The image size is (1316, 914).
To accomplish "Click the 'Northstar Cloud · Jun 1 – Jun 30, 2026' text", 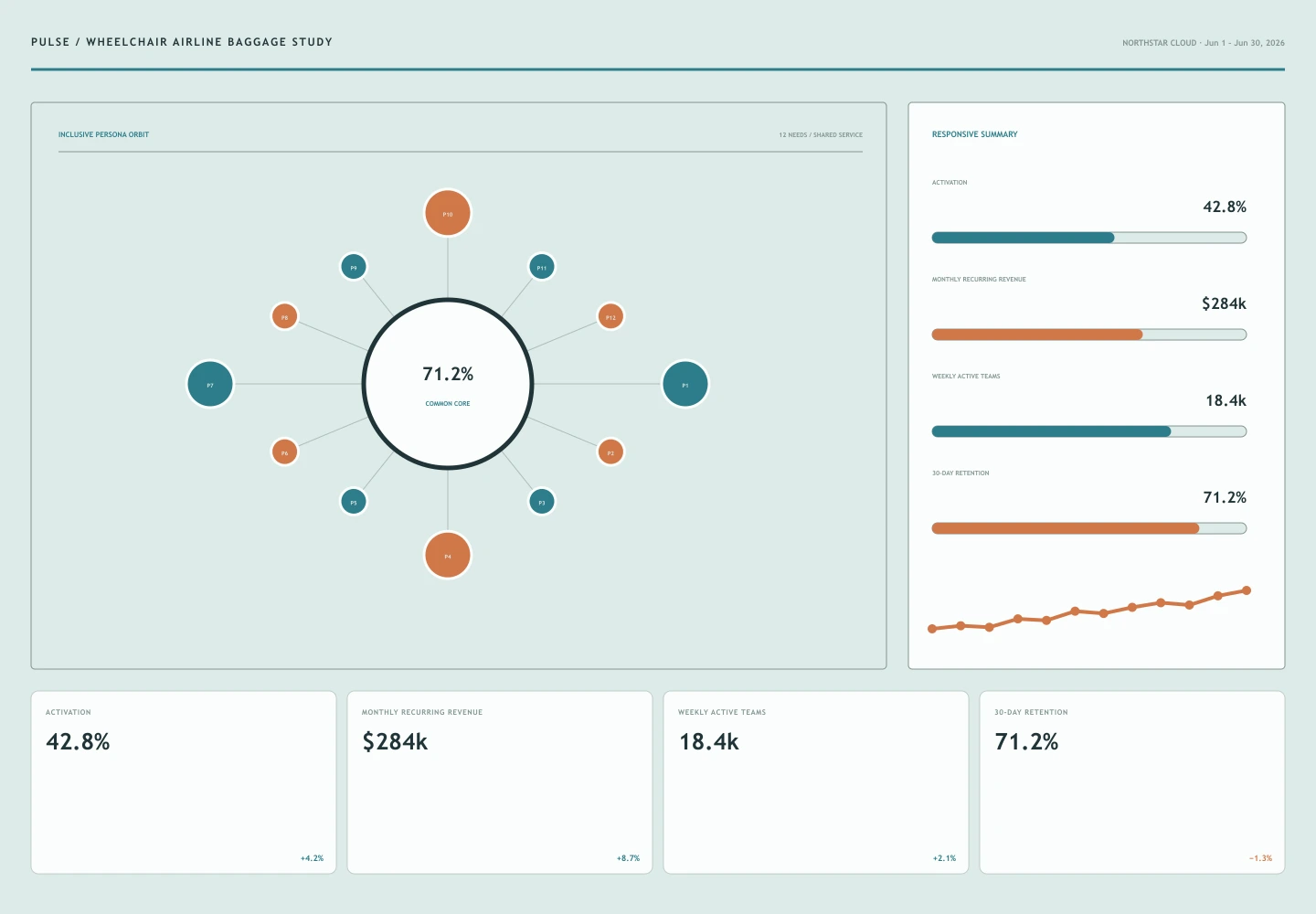I will (1204, 43).
